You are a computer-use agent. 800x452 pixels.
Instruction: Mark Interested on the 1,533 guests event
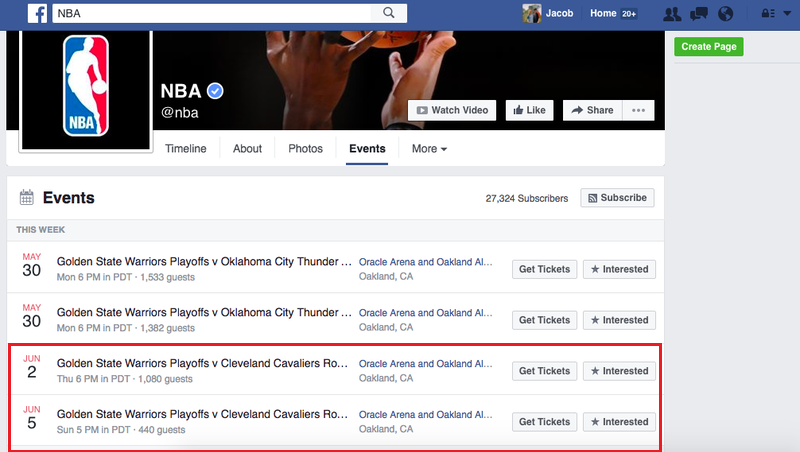(x=619, y=269)
